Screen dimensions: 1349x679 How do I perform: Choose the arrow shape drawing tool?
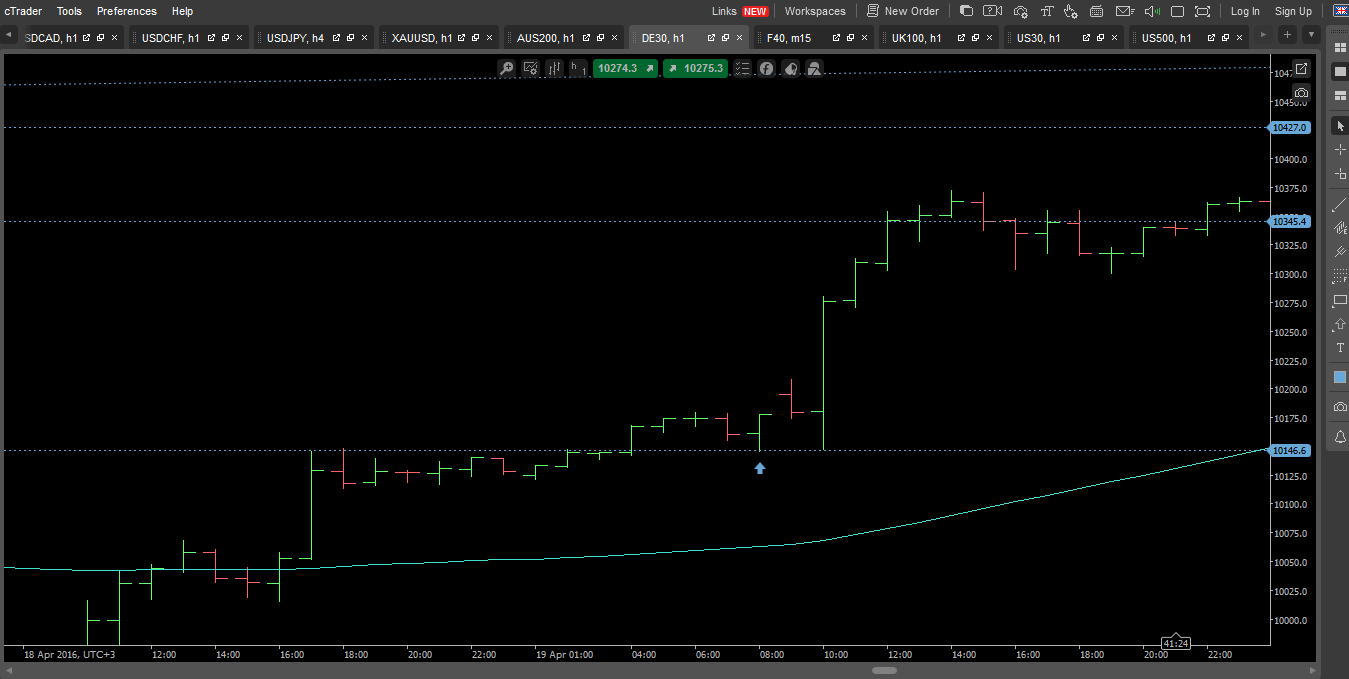(1340, 325)
